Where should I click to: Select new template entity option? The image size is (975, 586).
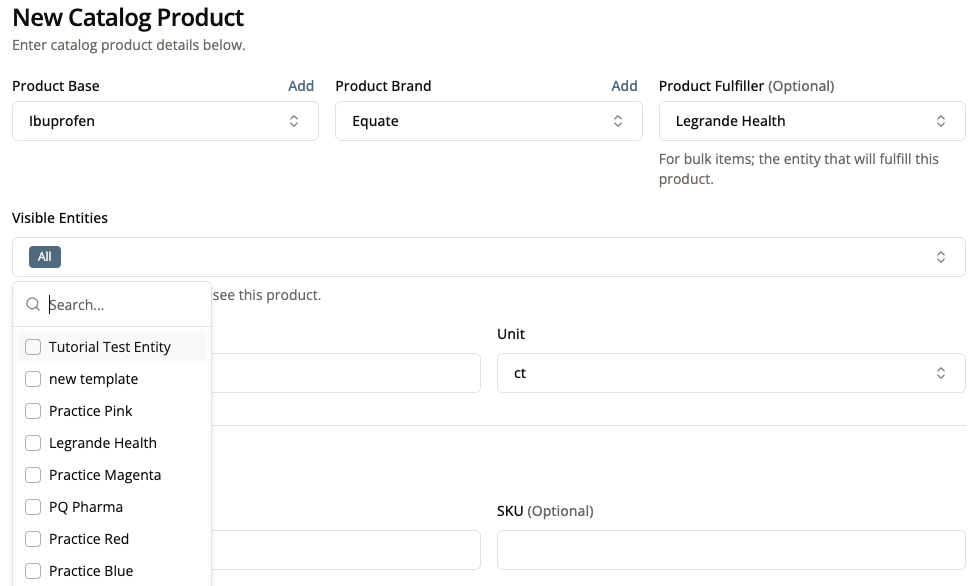94,379
